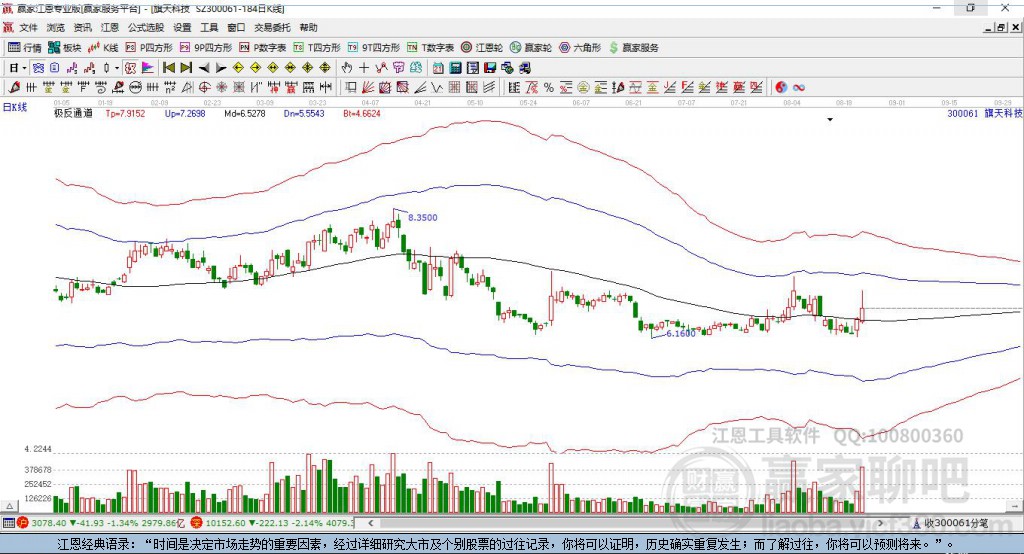Image resolution: width=1024 pixels, height=554 pixels.
Task: Click the yin-yang circle icon
Action: pyautogui.click(x=781, y=88)
